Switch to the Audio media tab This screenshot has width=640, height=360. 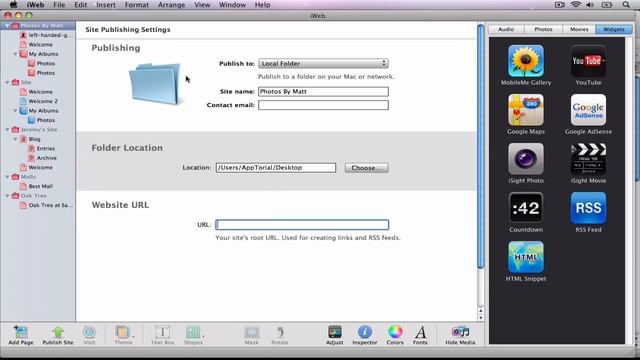(x=506, y=29)
